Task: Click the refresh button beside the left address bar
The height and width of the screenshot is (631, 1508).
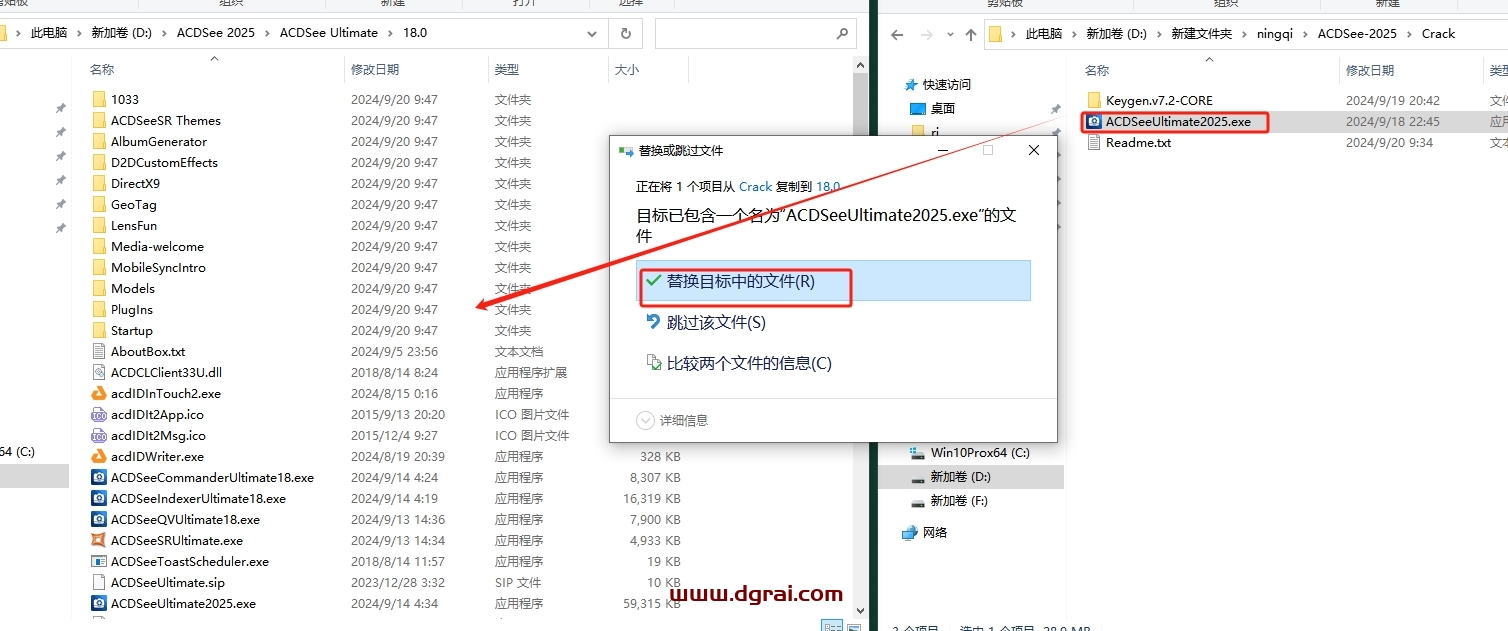Action: pos(626,33)
